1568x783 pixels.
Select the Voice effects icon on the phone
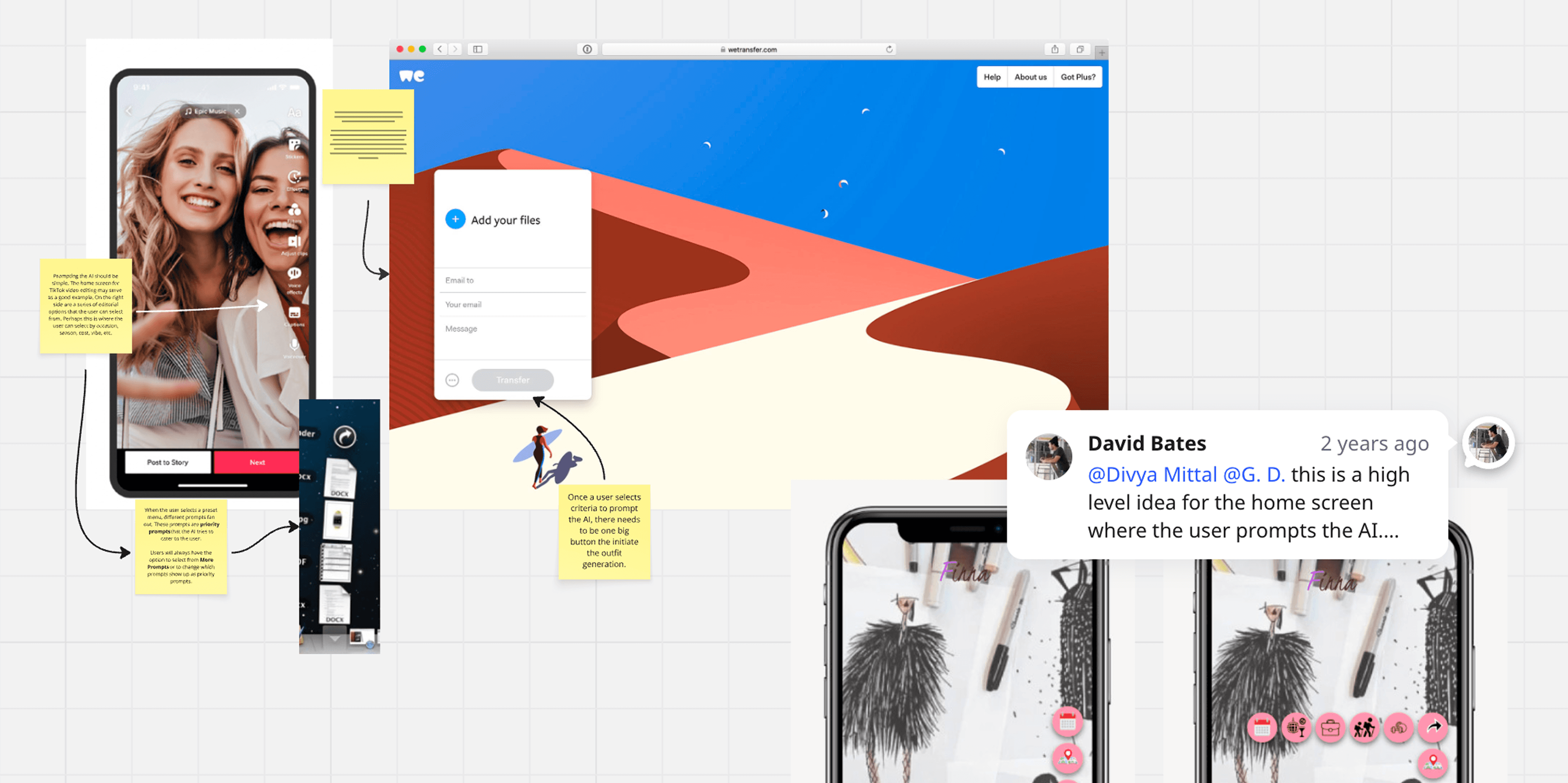pos(294,273)
